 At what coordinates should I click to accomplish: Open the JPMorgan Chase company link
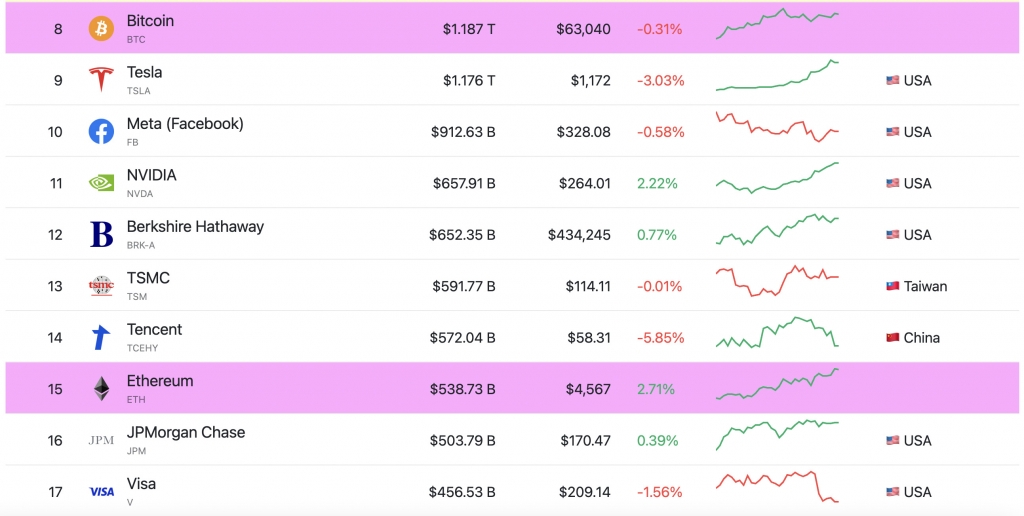pos(186,432)
